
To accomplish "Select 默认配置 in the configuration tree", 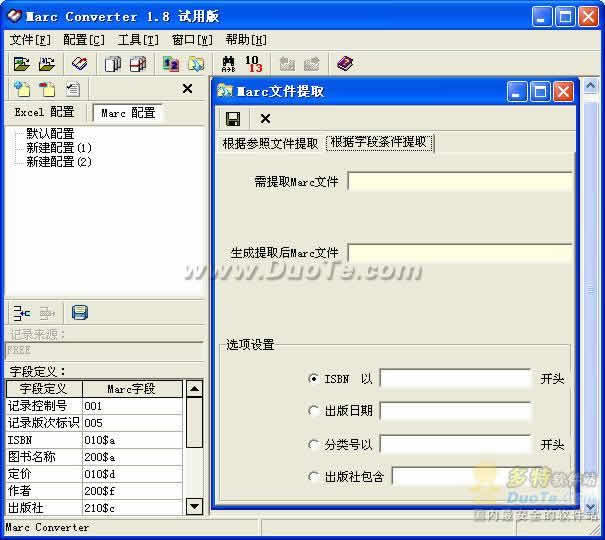I will [x=50, y=134].
